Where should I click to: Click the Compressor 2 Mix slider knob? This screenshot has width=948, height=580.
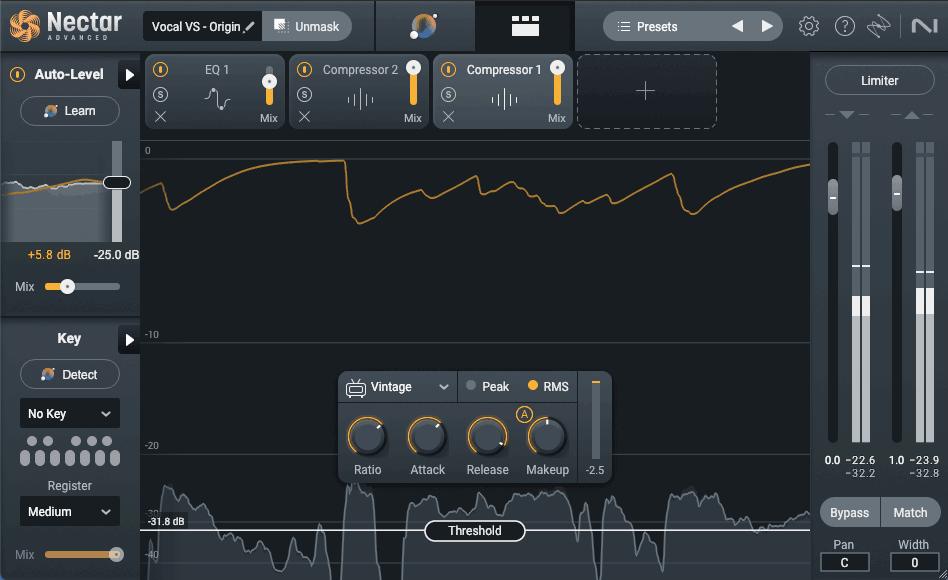tap(414, 67)
